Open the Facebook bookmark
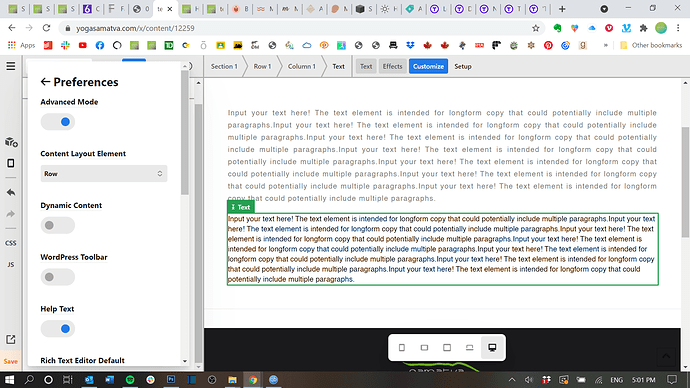 pos(100,45)
